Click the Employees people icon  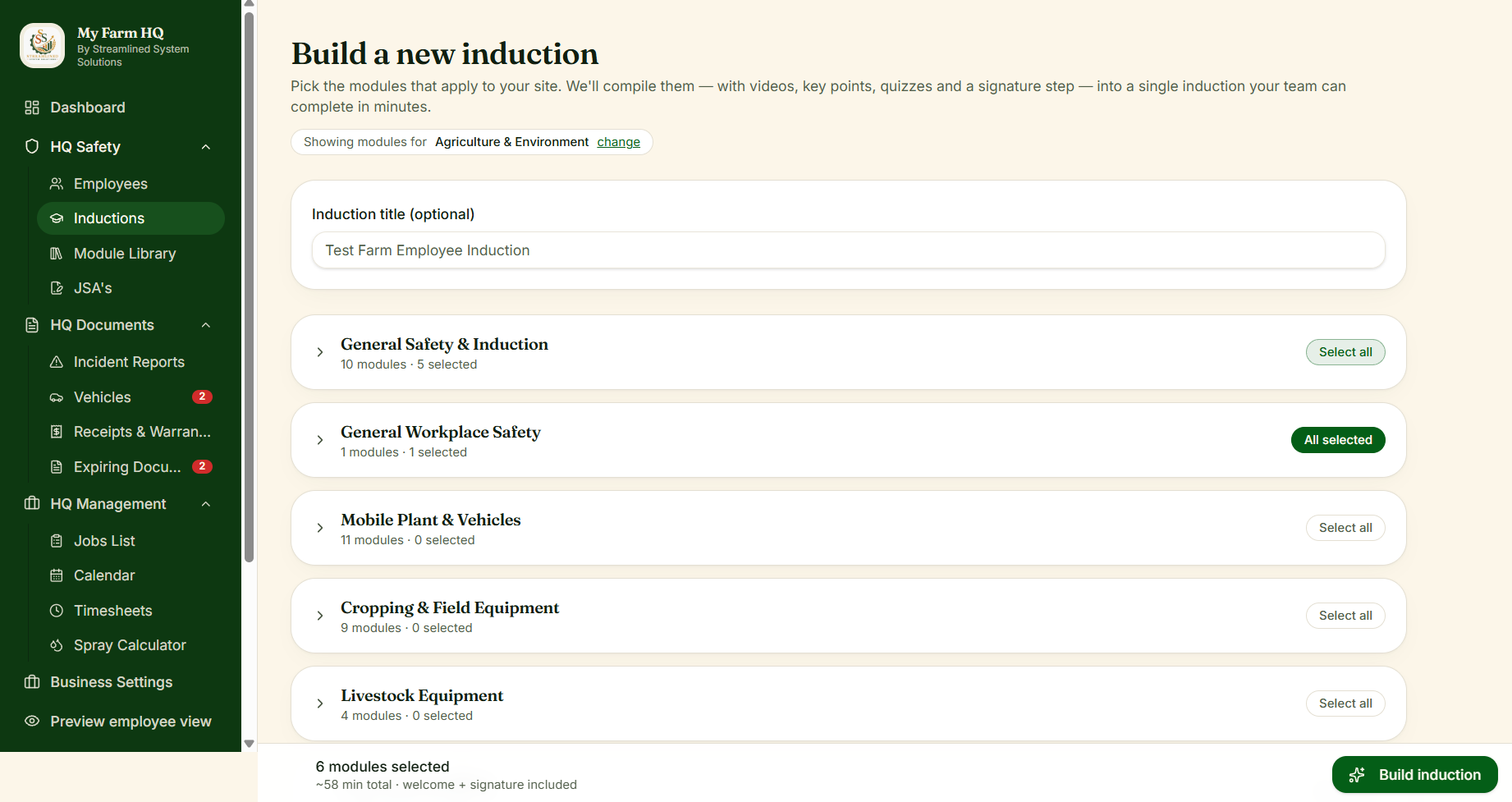tap(57, 184)
